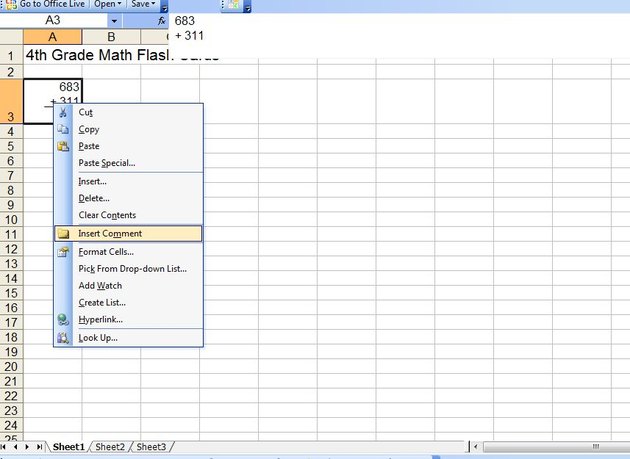The width and height of the screenshot is (630, 459).
Task: Click the Format Cells icon
Action: (x=63, y=252)
